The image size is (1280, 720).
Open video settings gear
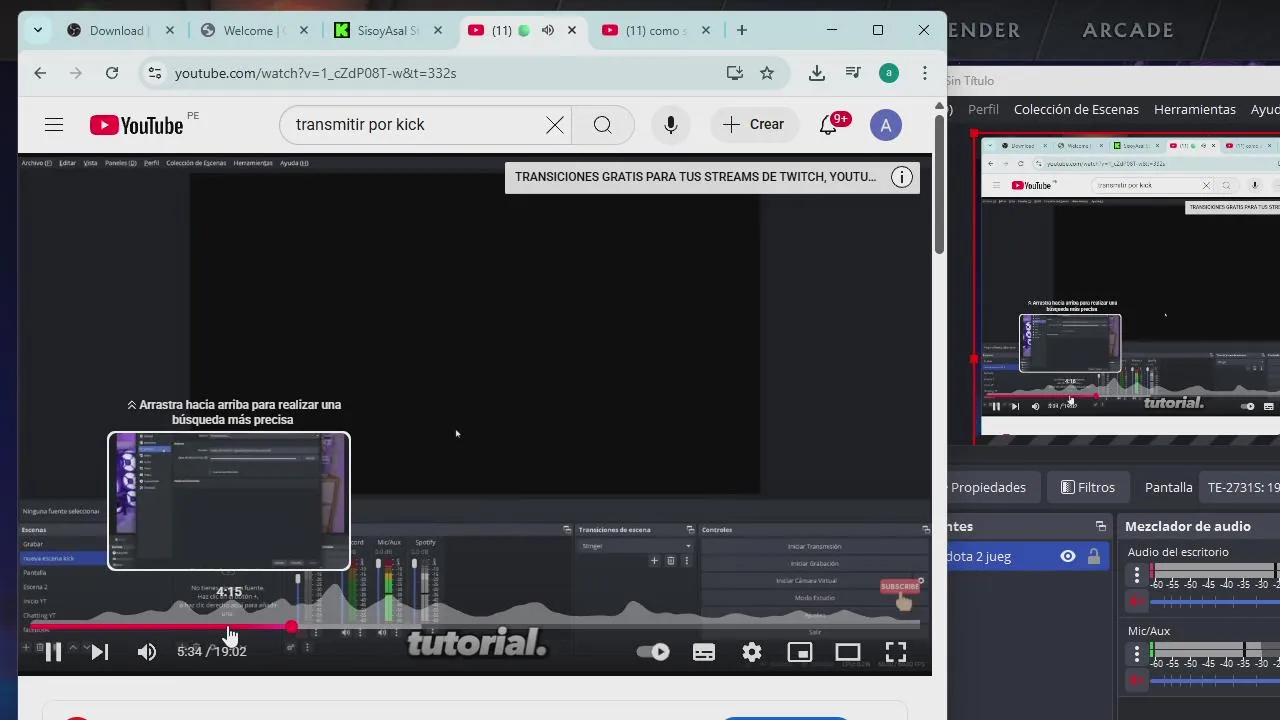752,652
